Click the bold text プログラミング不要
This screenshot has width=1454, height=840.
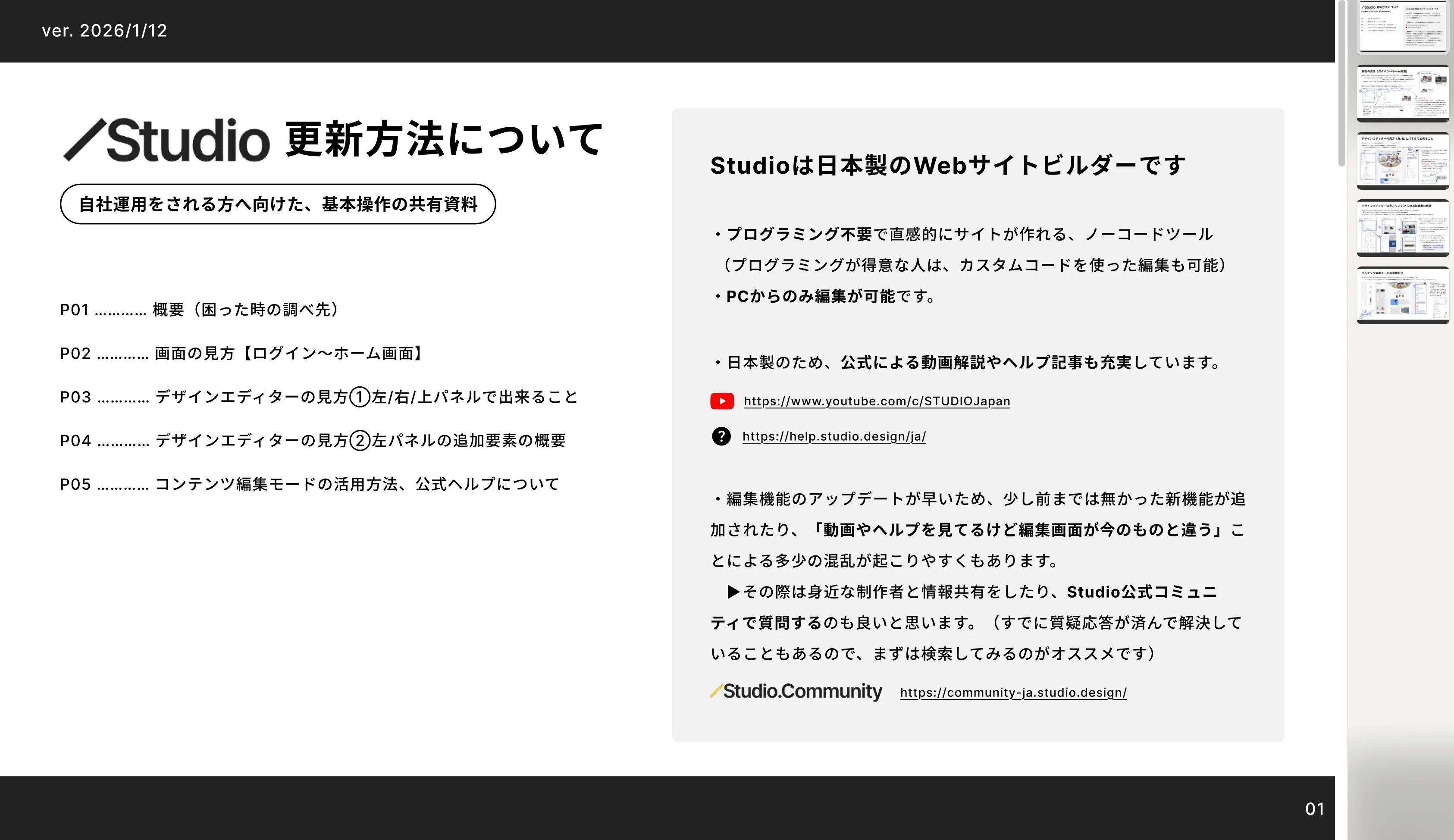[x=799, y=234]
